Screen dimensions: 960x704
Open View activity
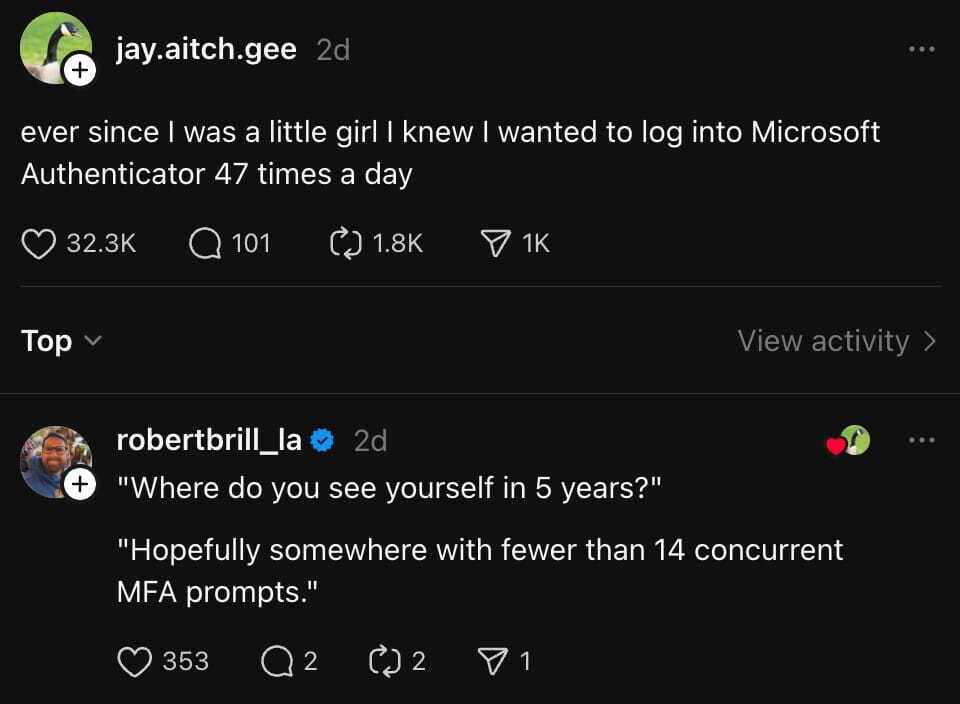(x=837, y=341)
